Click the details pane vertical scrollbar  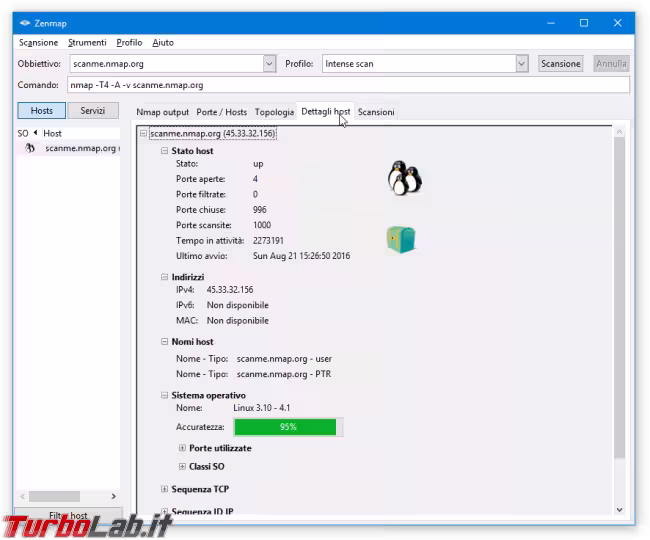pos(619,298)
